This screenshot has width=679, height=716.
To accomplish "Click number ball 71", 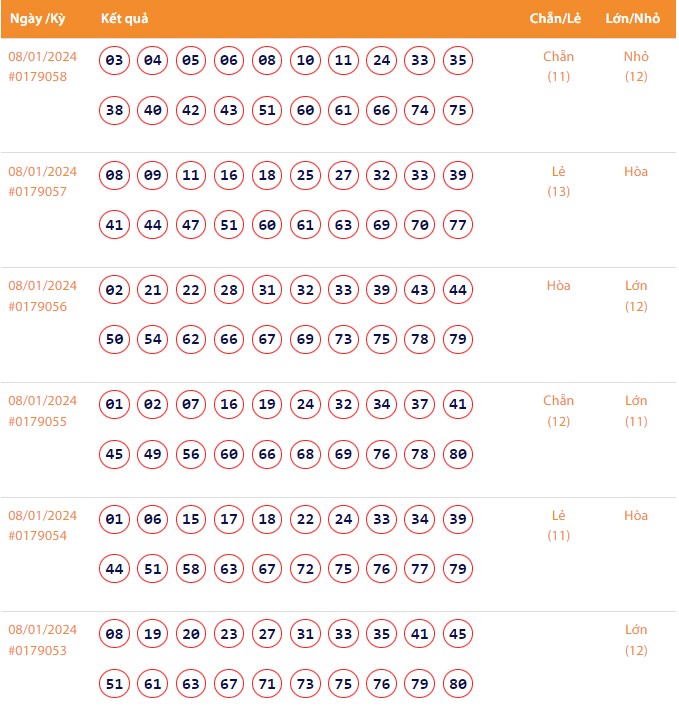I will 267,684.
